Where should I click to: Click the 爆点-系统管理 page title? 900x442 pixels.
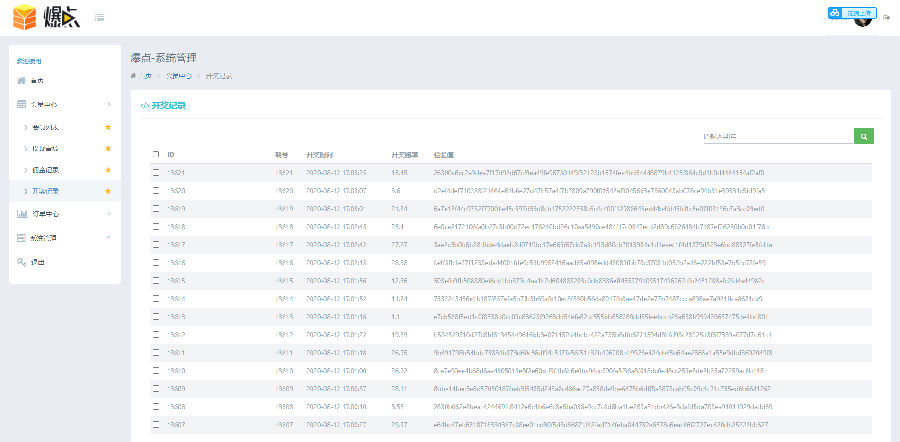tap(164, 57)
